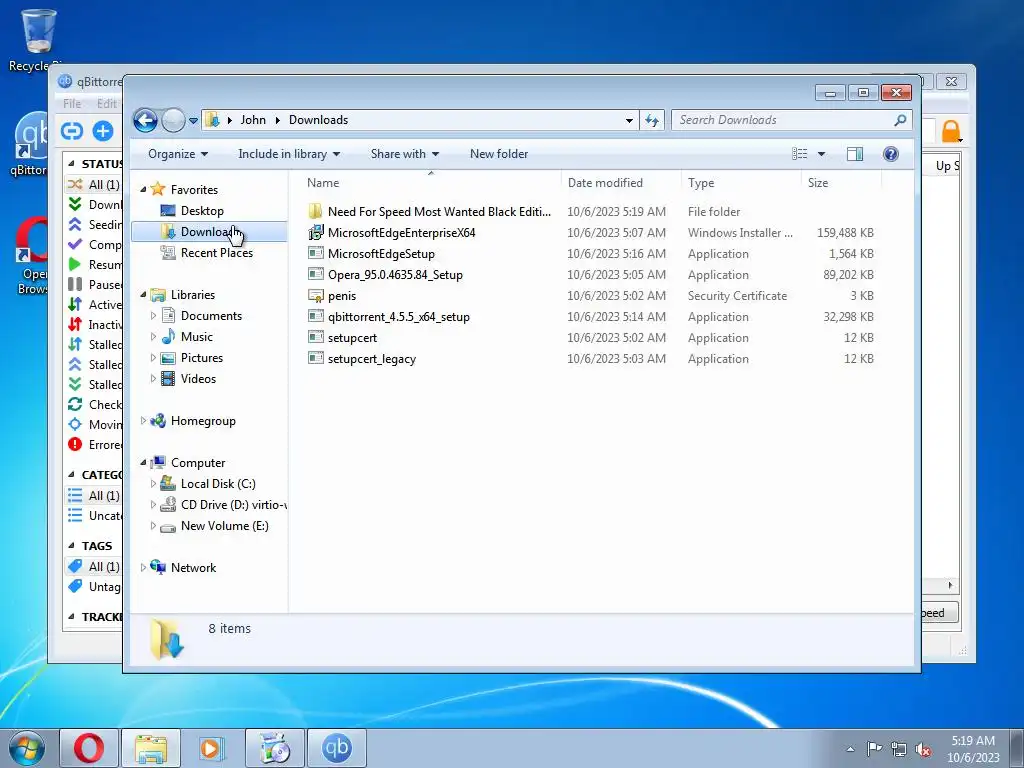The height and width of the screenshot is (768, 1024).
Task: Expand the Music library
Action: pyautogui.click(x=153, y=337)
